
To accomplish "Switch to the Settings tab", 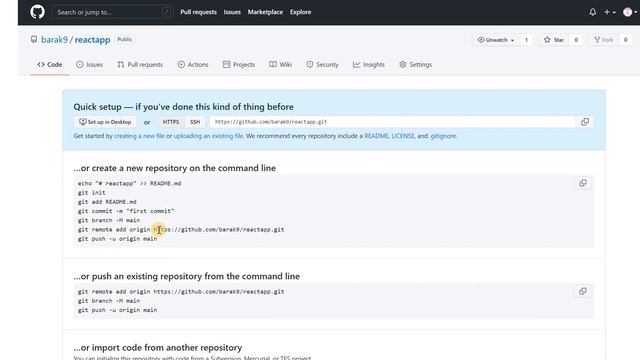I will point(416,64).
